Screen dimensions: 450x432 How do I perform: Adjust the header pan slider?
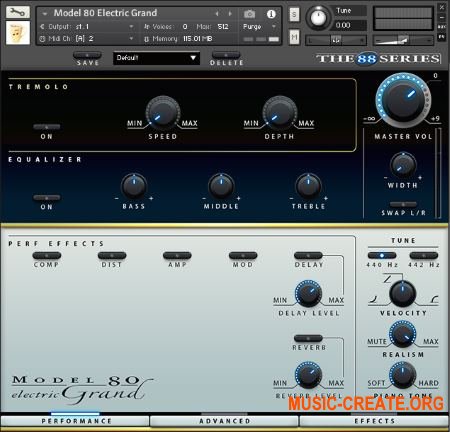[x=336, y=40]
